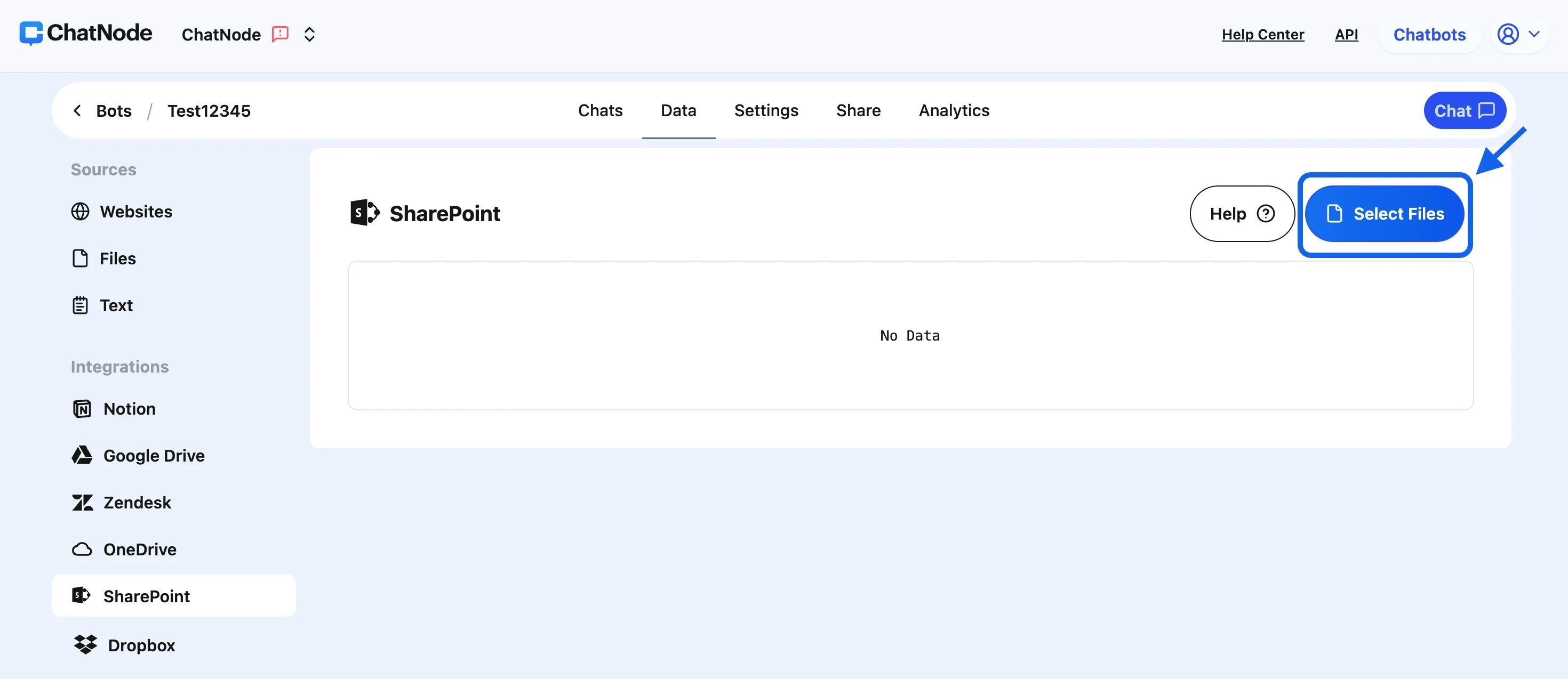This screenshot has width=1568, height=679.
Task: Go back using the Bots chevron arrow
Action: [77, 111]
